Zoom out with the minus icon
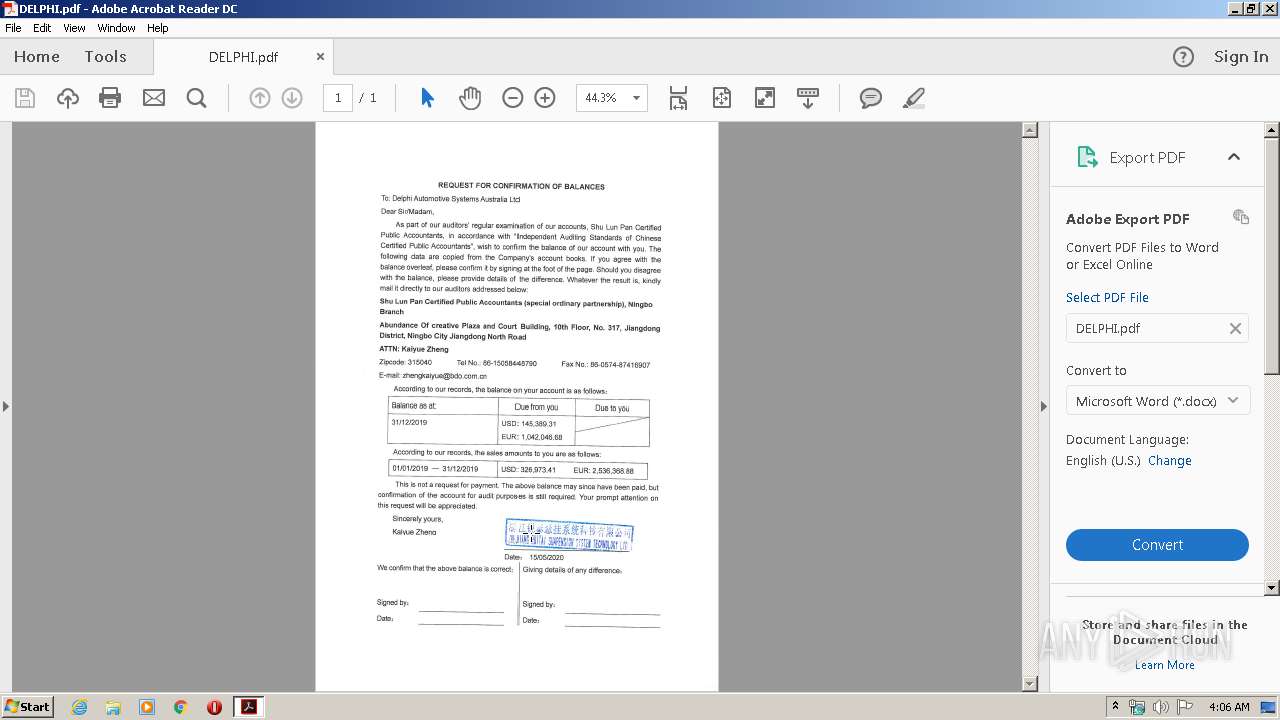Image resolution: width=1280 pixels, height=720 pixels. coord(513,98)
